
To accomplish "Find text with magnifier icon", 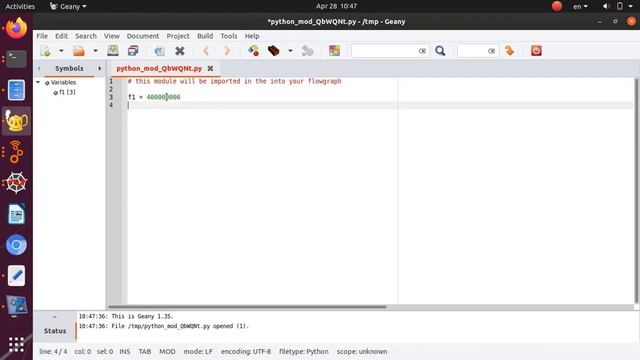I will click(x=440, y=51).
